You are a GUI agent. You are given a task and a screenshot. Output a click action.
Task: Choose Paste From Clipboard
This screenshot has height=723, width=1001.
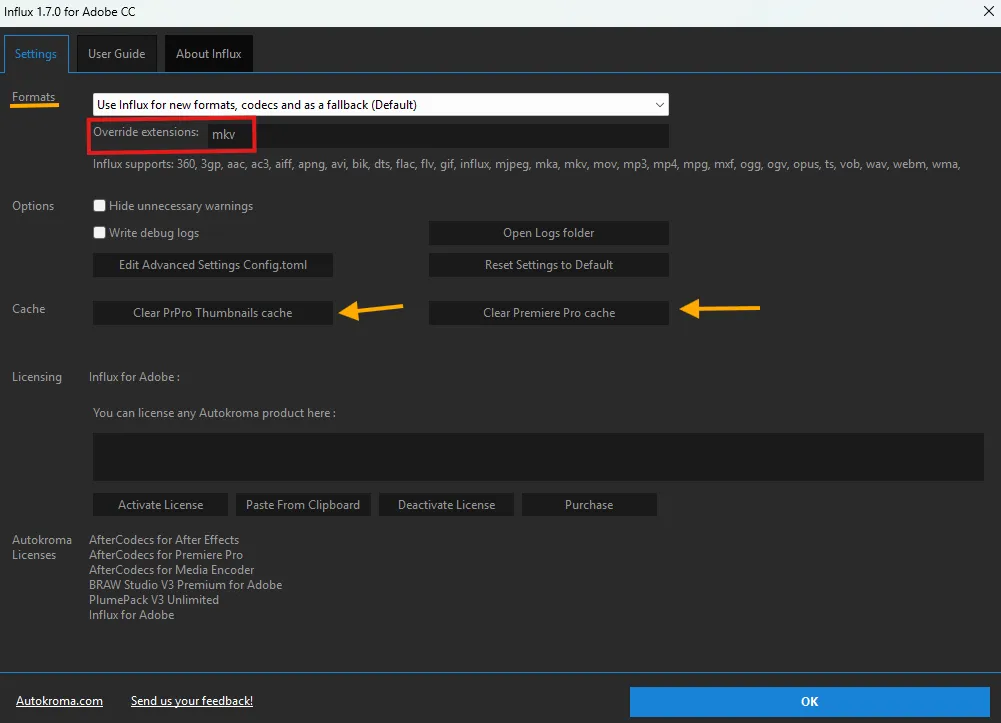pos(303,505)
